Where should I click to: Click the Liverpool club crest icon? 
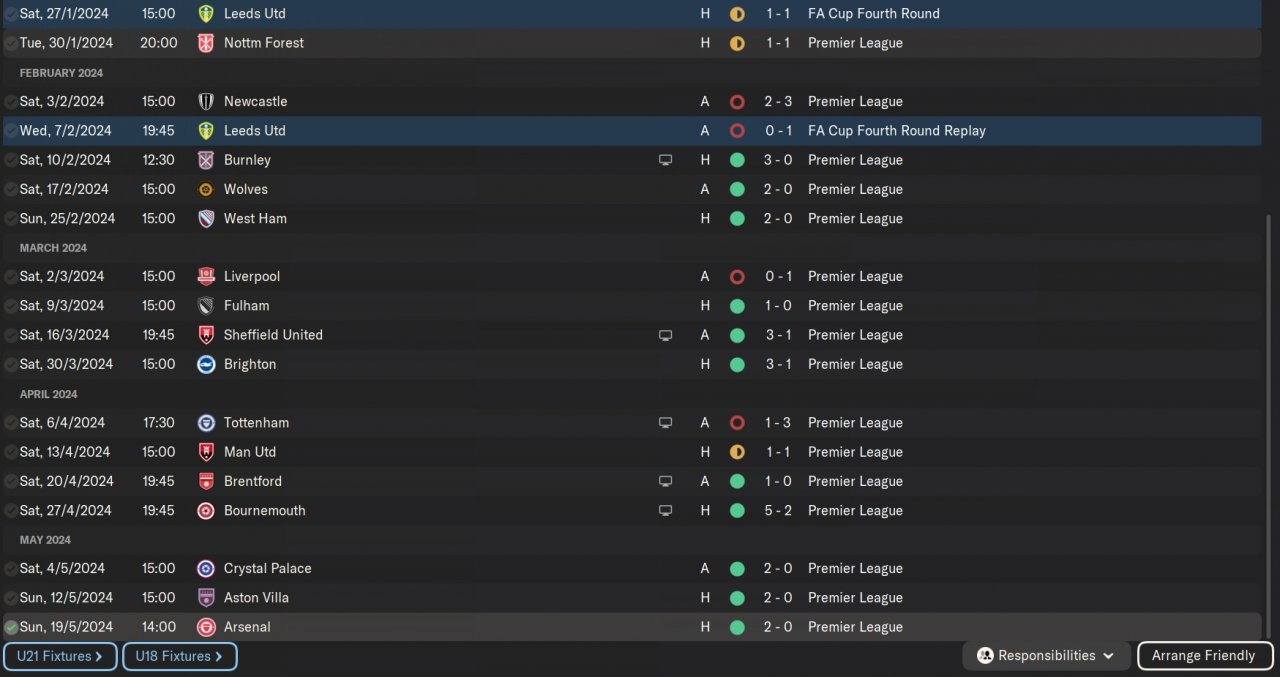tap(206, 276)
